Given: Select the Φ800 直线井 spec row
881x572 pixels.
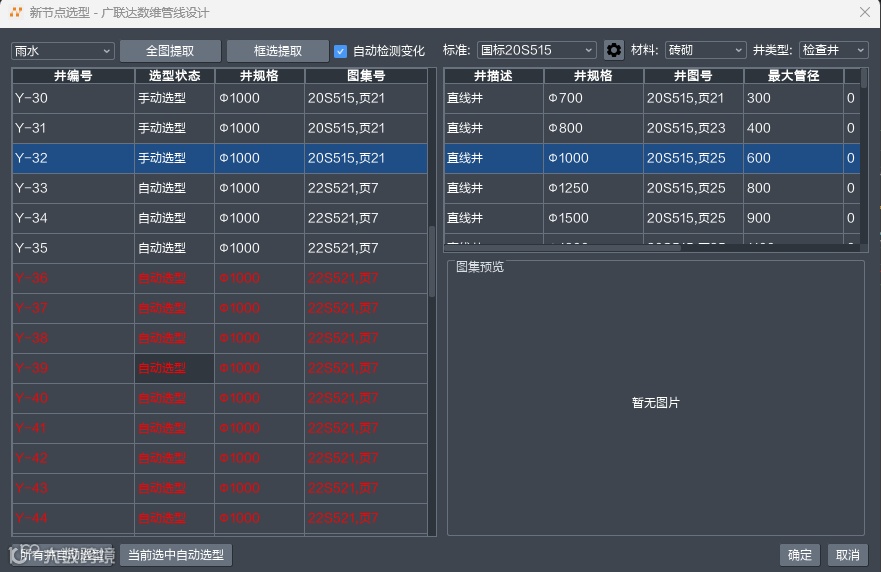Looking at the screenshot, I should [652, 128].
